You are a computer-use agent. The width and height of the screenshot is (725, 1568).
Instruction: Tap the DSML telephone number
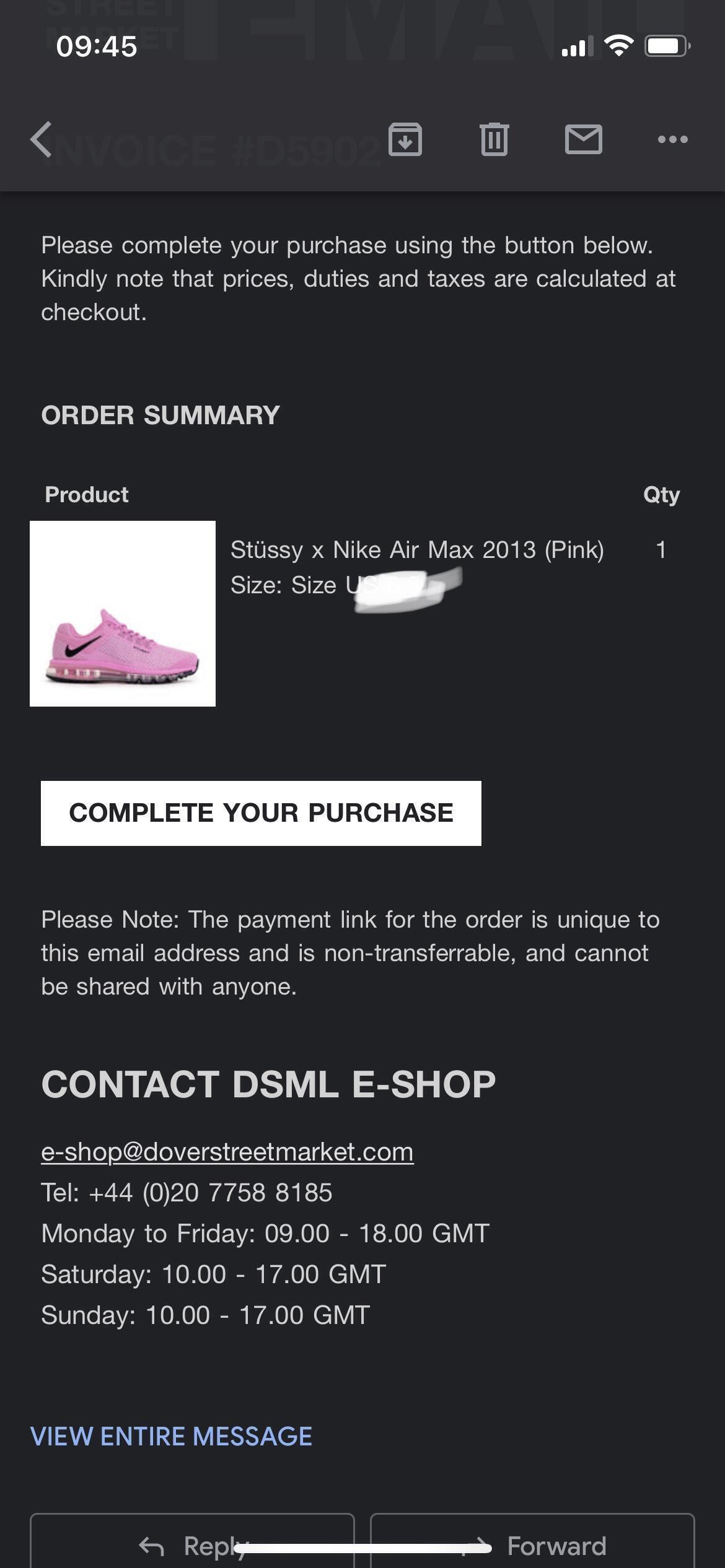click(x=211, y=1192)
